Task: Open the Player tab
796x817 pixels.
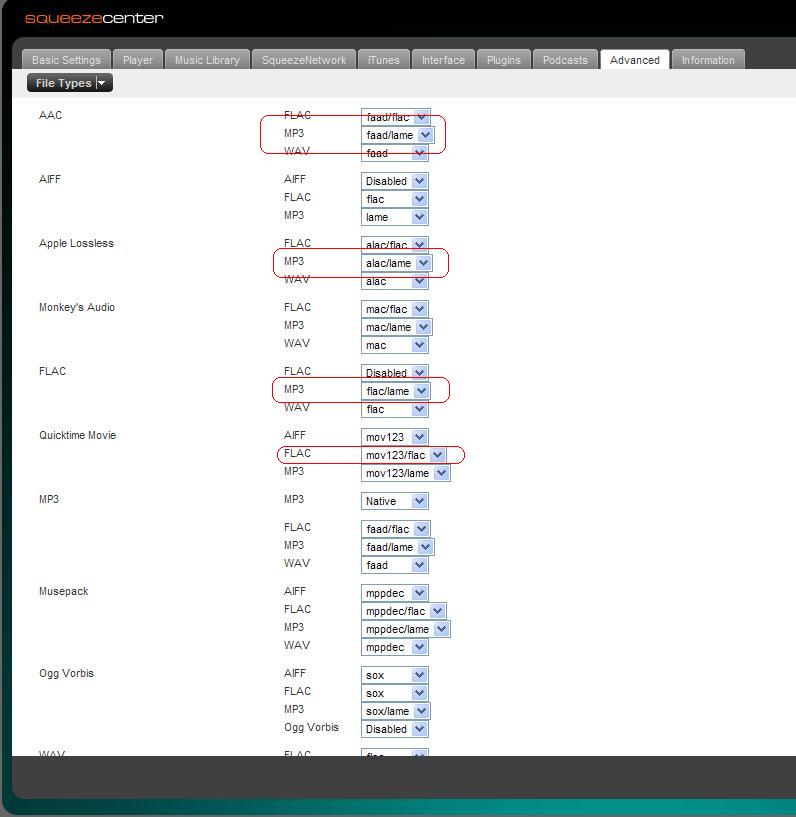Action: tap(138, 60)
